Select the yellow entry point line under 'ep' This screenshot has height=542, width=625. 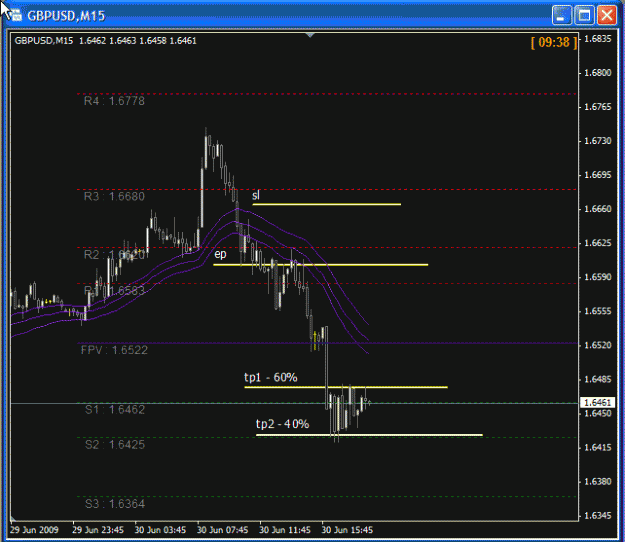(x=321, y=265)
